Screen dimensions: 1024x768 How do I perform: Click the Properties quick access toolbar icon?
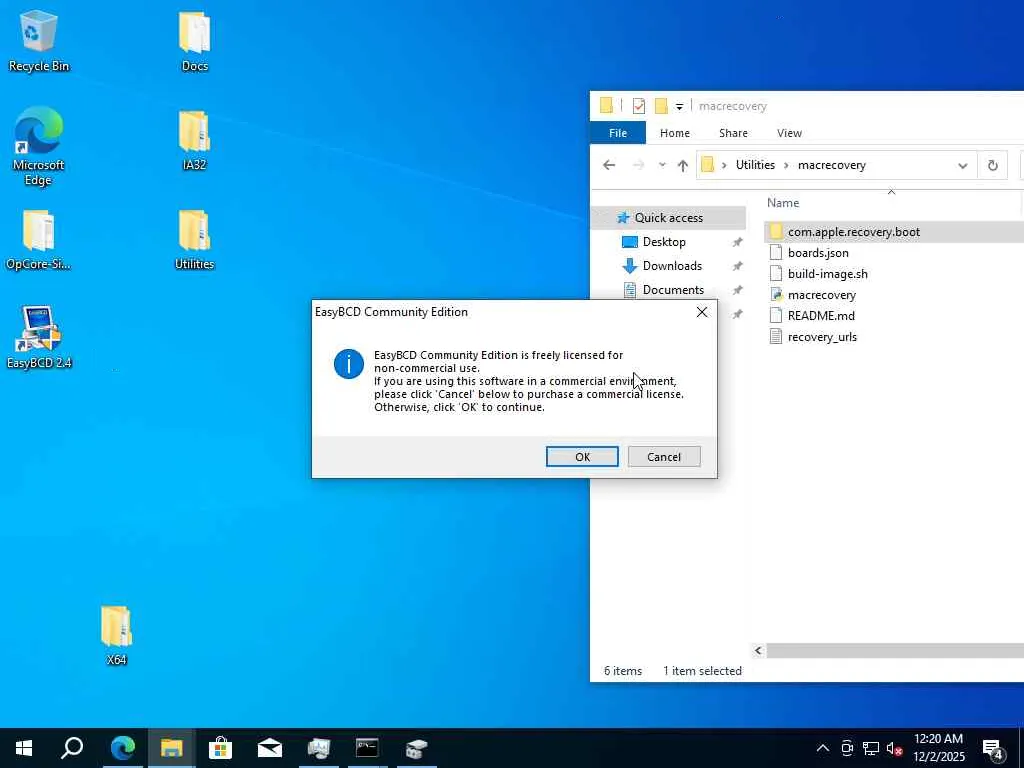639,106
